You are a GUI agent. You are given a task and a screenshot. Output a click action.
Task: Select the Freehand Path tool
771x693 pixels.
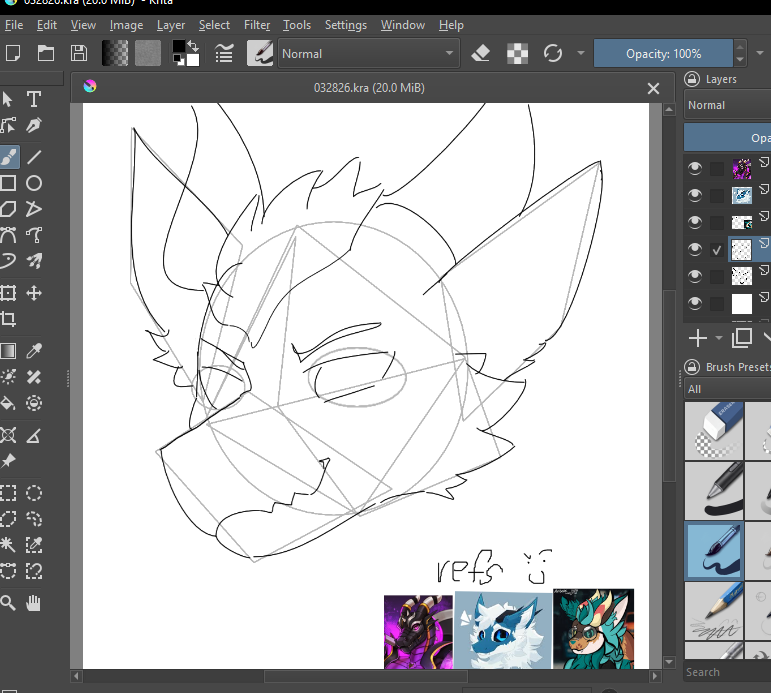tap(33, 235)
